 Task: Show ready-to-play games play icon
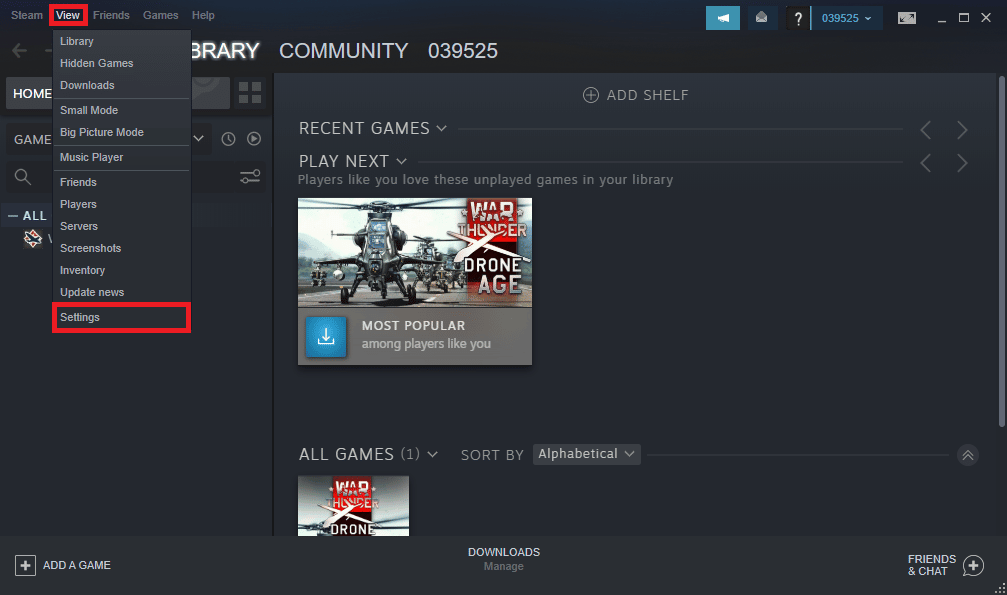click(x=254, y=139)
